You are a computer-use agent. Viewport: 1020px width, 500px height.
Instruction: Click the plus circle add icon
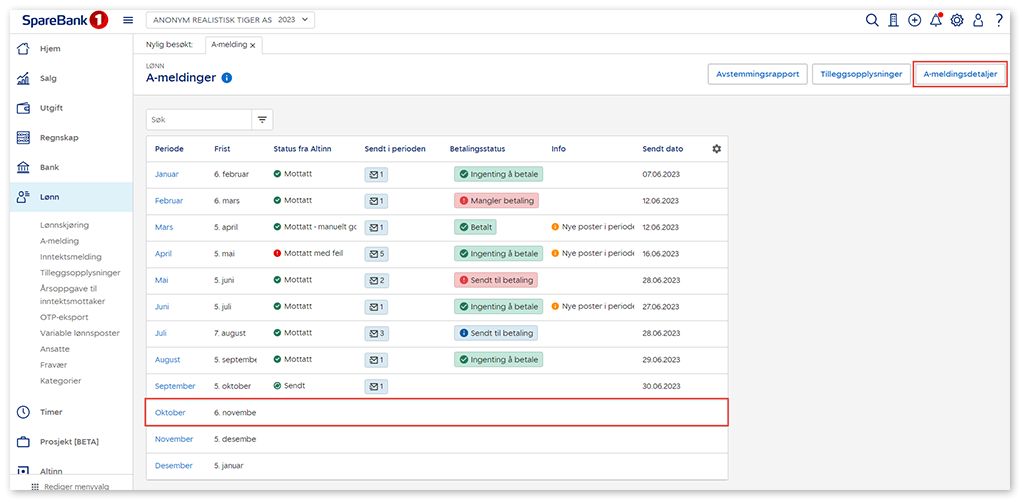914,20
